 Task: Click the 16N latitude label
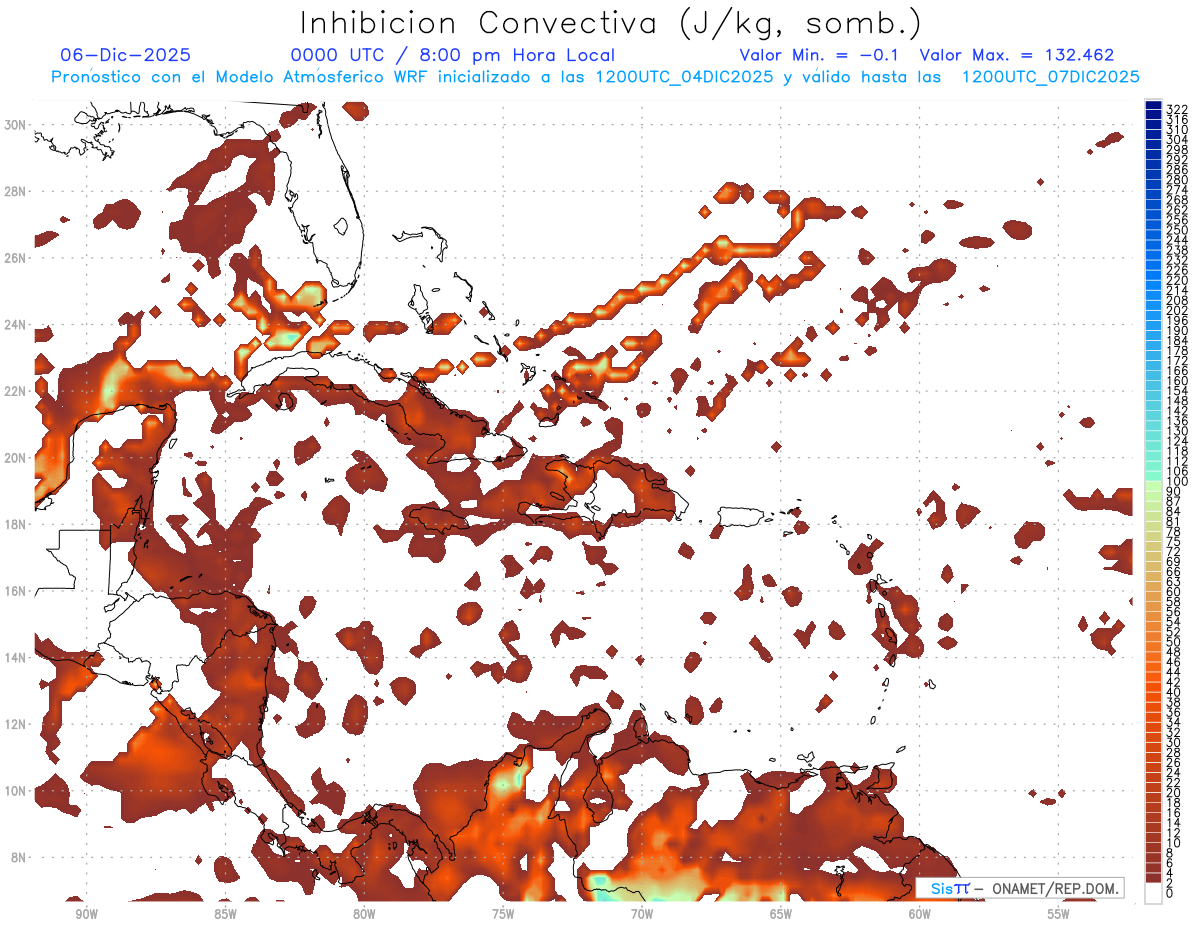pyautogui.click(x=15, y=591)
